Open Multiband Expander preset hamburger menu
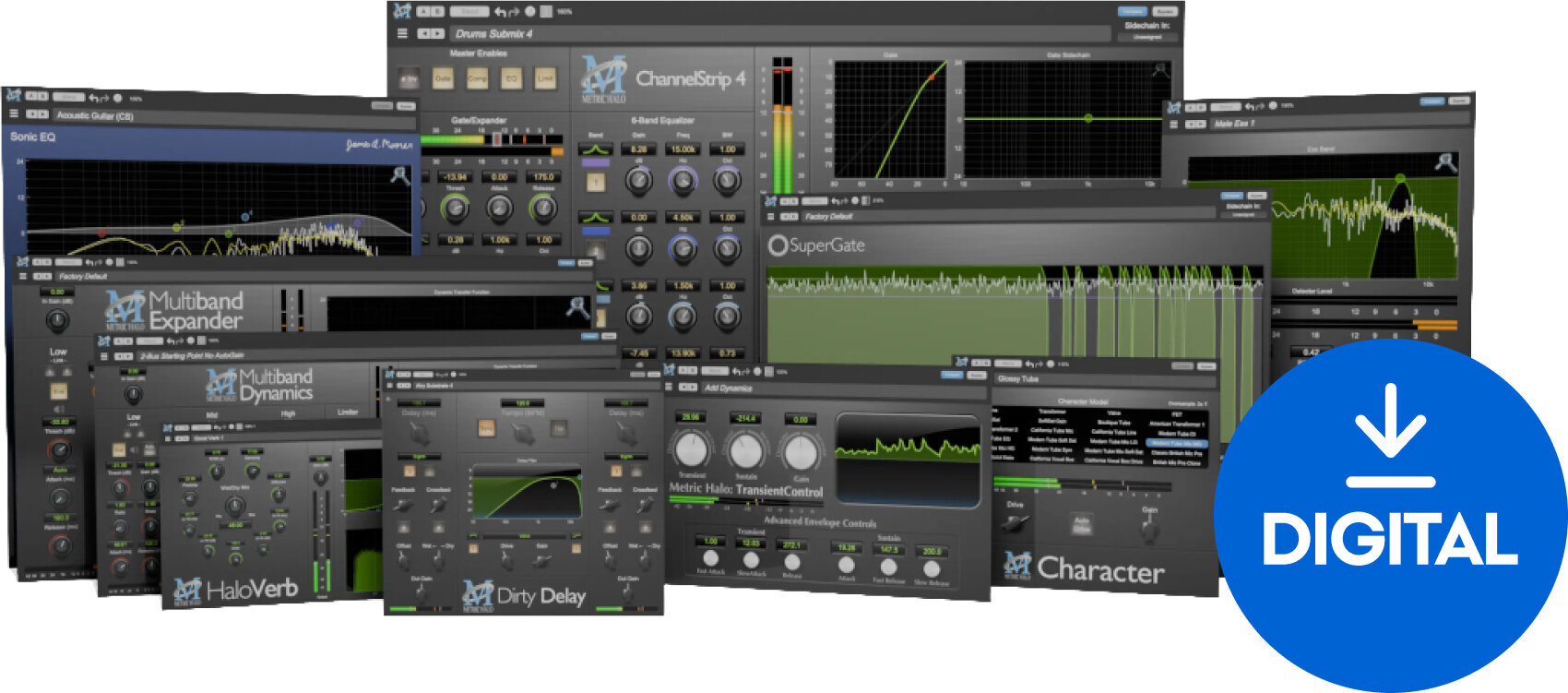Viewport: 1568px width, 693px height. click(x=24, y=276)
